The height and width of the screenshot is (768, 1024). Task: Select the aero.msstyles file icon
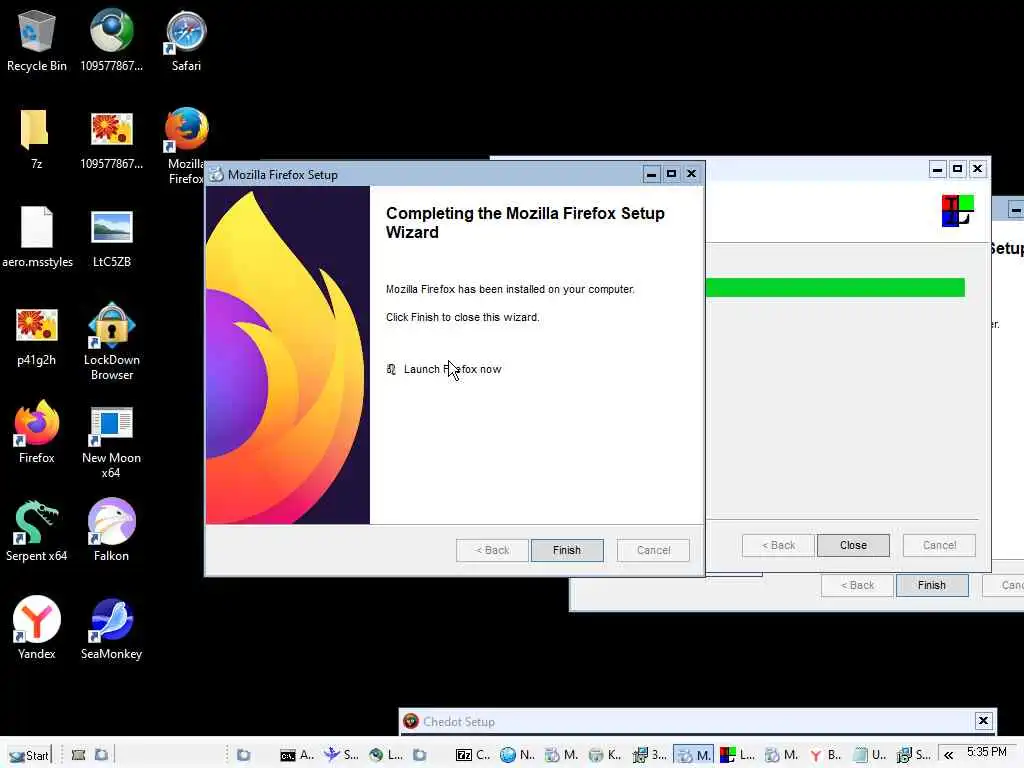click(x=37, y=236)
